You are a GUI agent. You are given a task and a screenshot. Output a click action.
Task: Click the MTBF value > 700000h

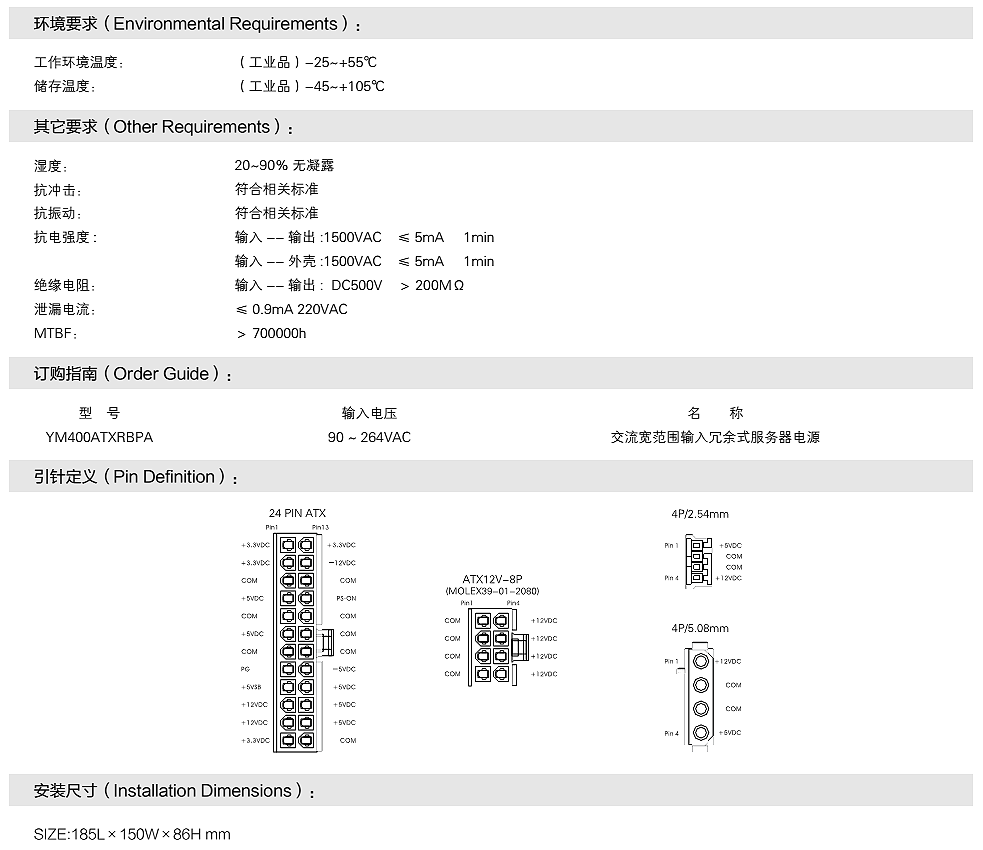(271, 333)
